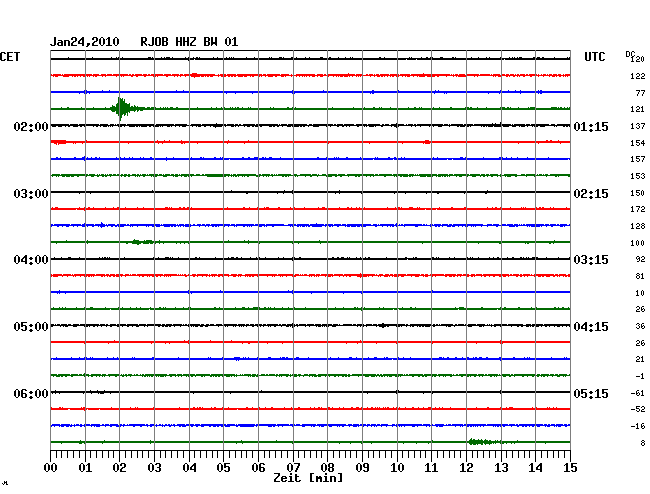
Task: Click the DC offset value 172
Action: 638,209
